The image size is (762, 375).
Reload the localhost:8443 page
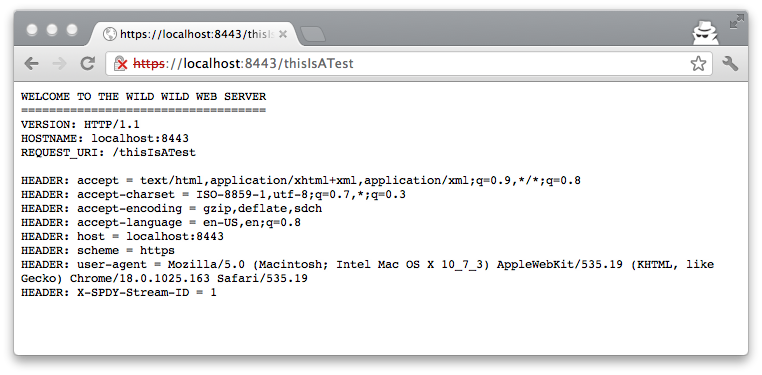pyautogui.click(x=87, y=64)
